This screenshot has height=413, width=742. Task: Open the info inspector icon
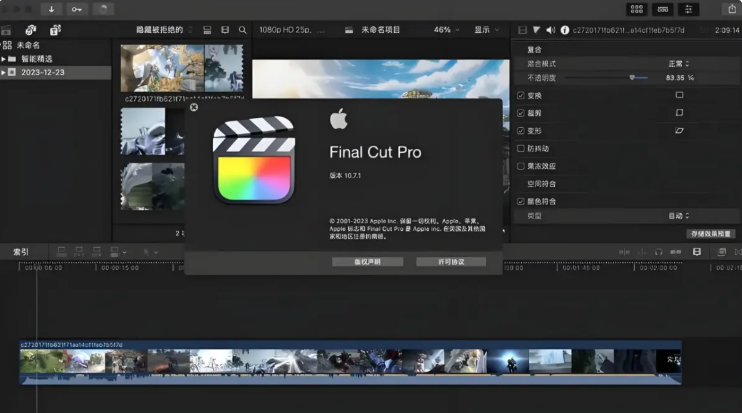(x=564, y=30)
